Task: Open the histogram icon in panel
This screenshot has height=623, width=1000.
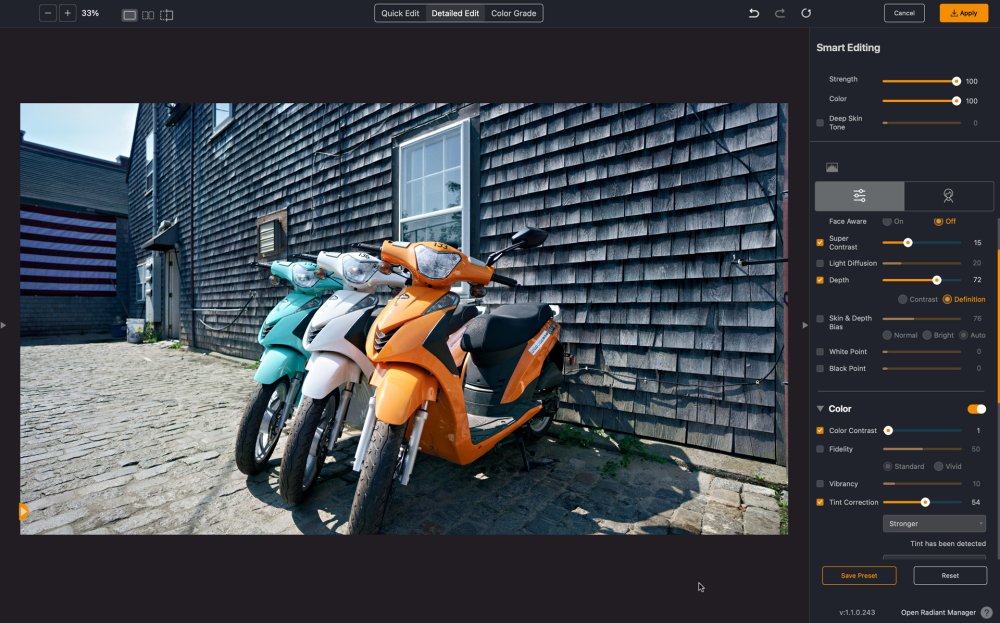Action: pyautogui.click(x=832, y=167)
